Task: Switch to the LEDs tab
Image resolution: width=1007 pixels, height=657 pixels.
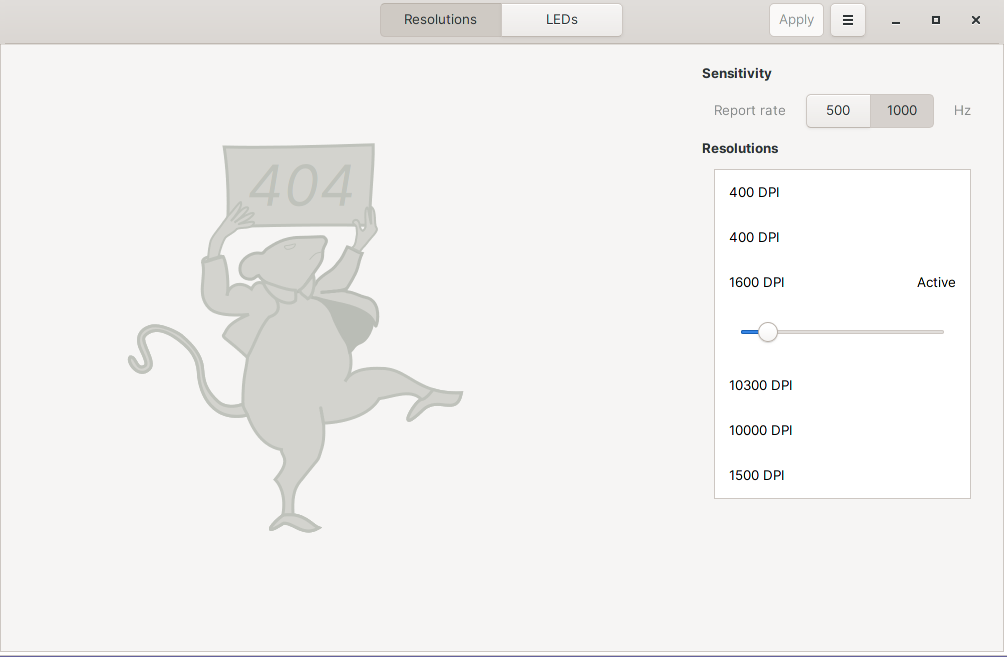Action: [561, 20]
